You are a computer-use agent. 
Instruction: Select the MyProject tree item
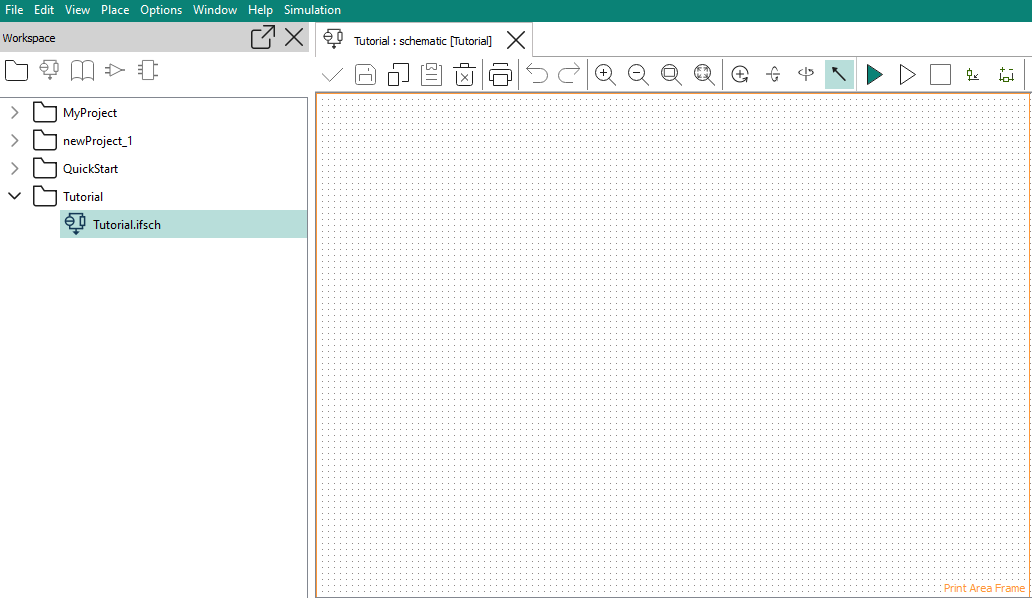pos(90,112)
